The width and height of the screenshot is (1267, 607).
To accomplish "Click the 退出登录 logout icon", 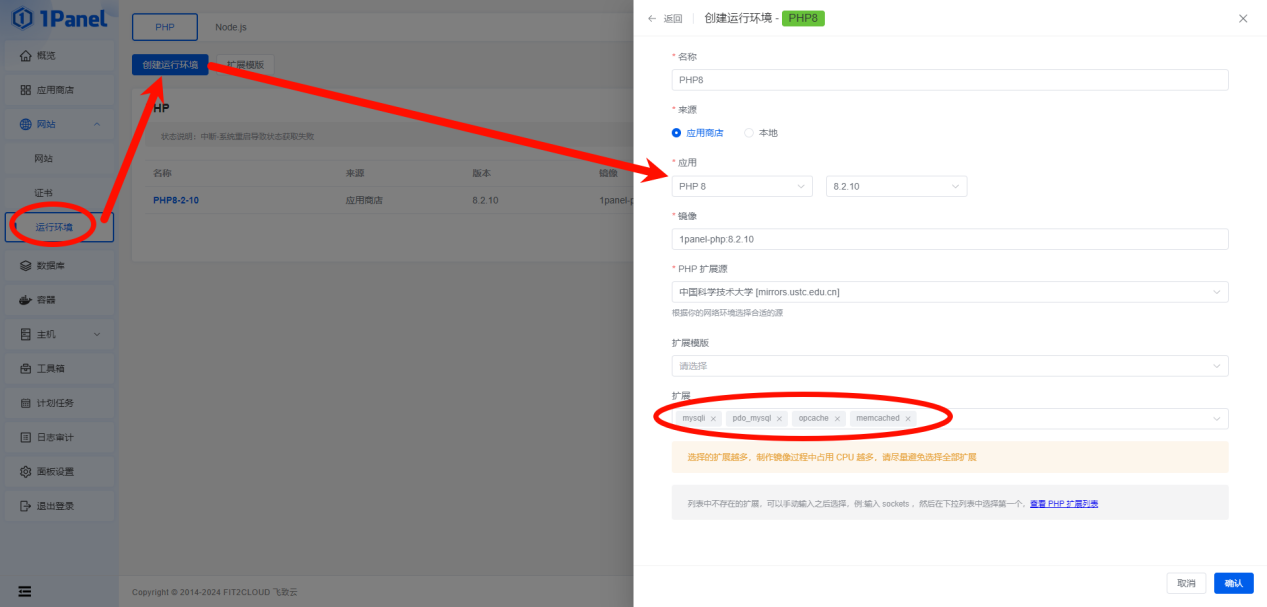I will pos(26,506).
